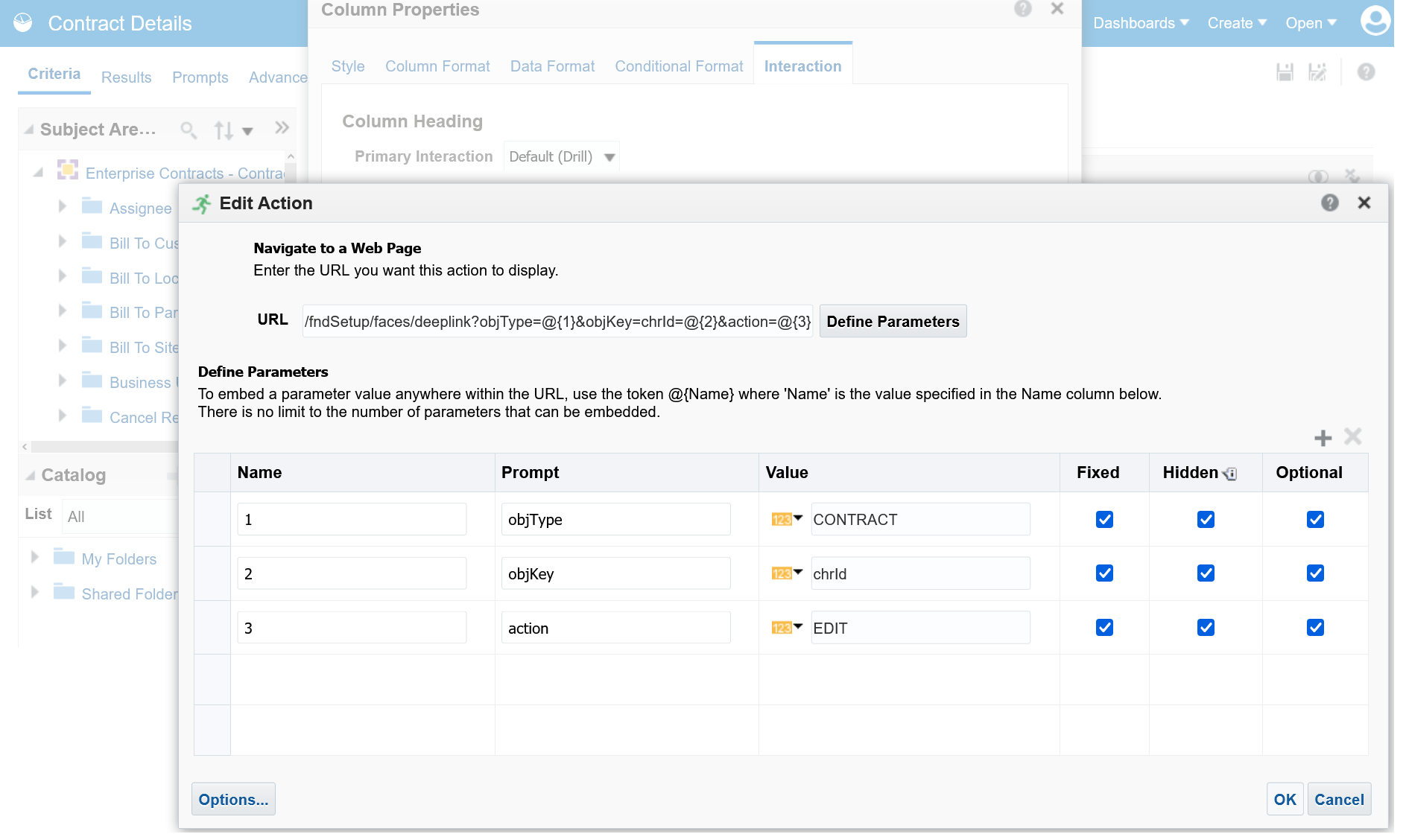Viewport: 1406px width, 840px height.
Task: Open the Open menu in header
Action: tap(1311, 23)
